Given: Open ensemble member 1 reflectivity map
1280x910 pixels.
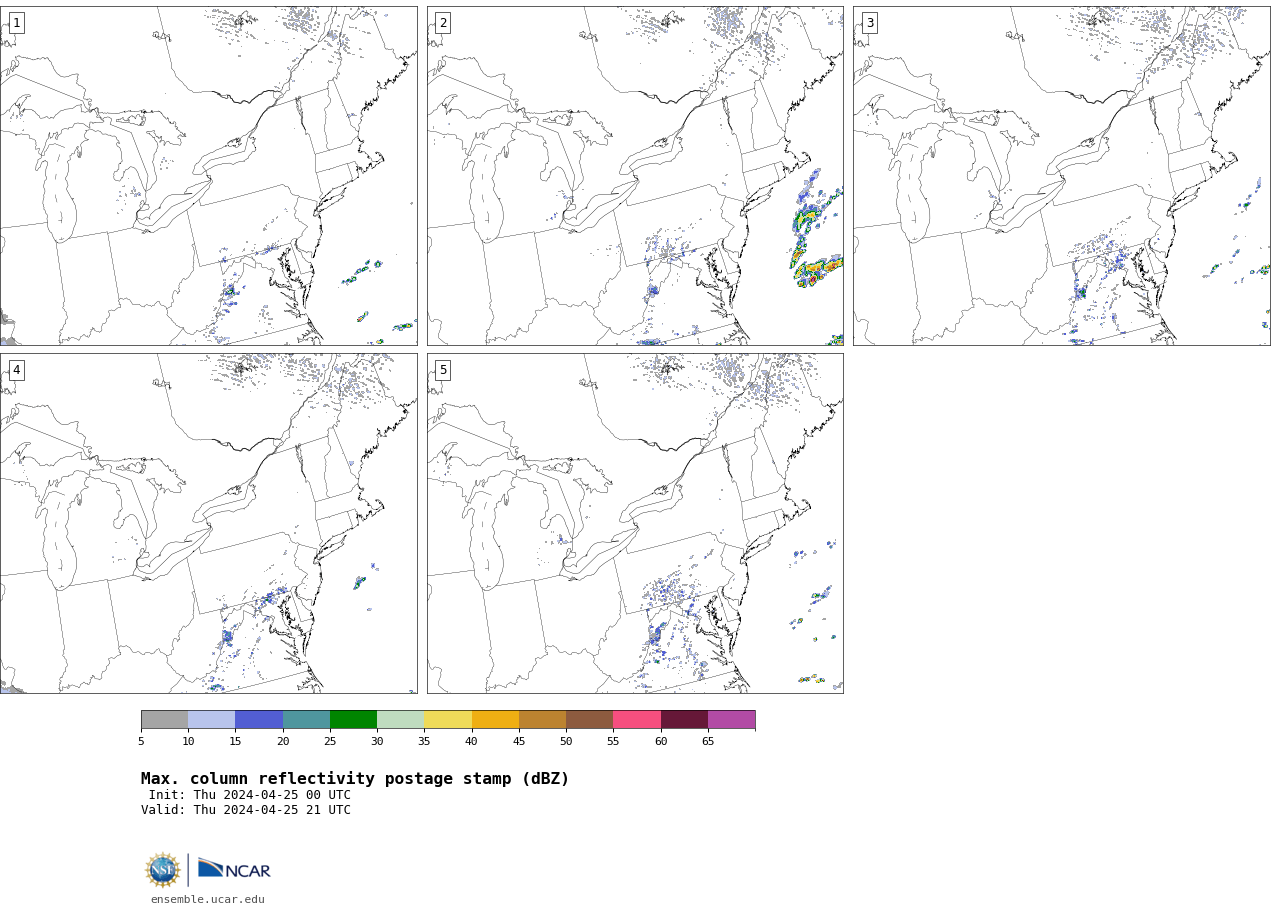Looking at the screenshot, I should 208,176.
